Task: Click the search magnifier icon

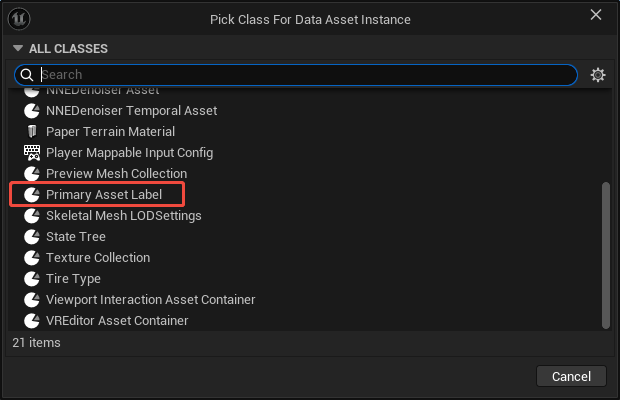Action: pyautogui.click(x=28, y=75)
